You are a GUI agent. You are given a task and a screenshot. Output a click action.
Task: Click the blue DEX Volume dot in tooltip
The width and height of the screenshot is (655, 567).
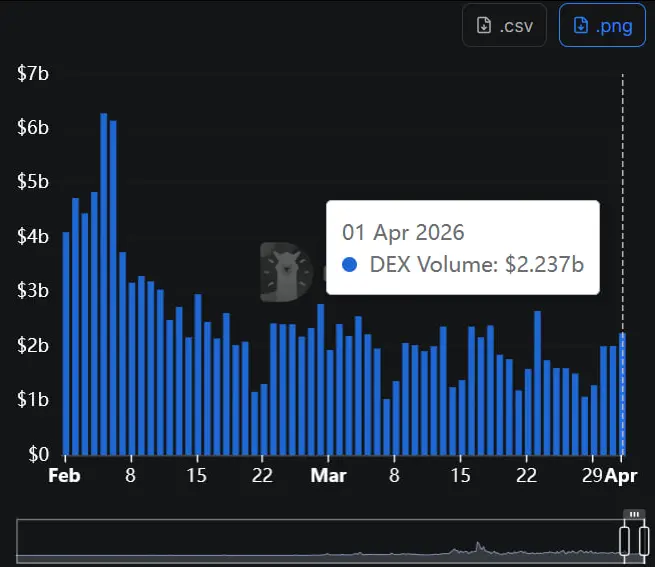pos(350,265)
